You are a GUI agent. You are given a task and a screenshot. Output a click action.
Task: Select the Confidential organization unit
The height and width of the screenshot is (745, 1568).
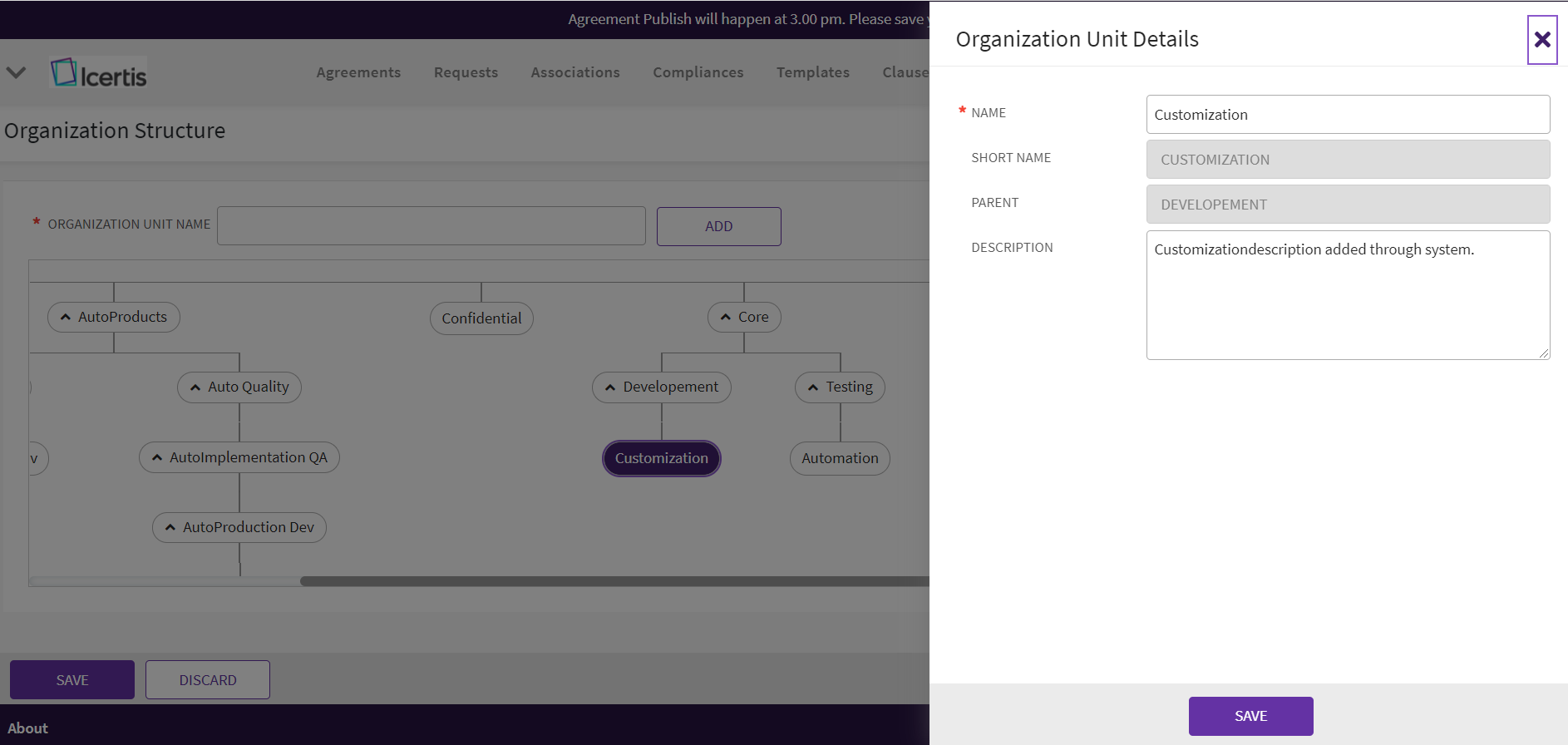point(481,318)
